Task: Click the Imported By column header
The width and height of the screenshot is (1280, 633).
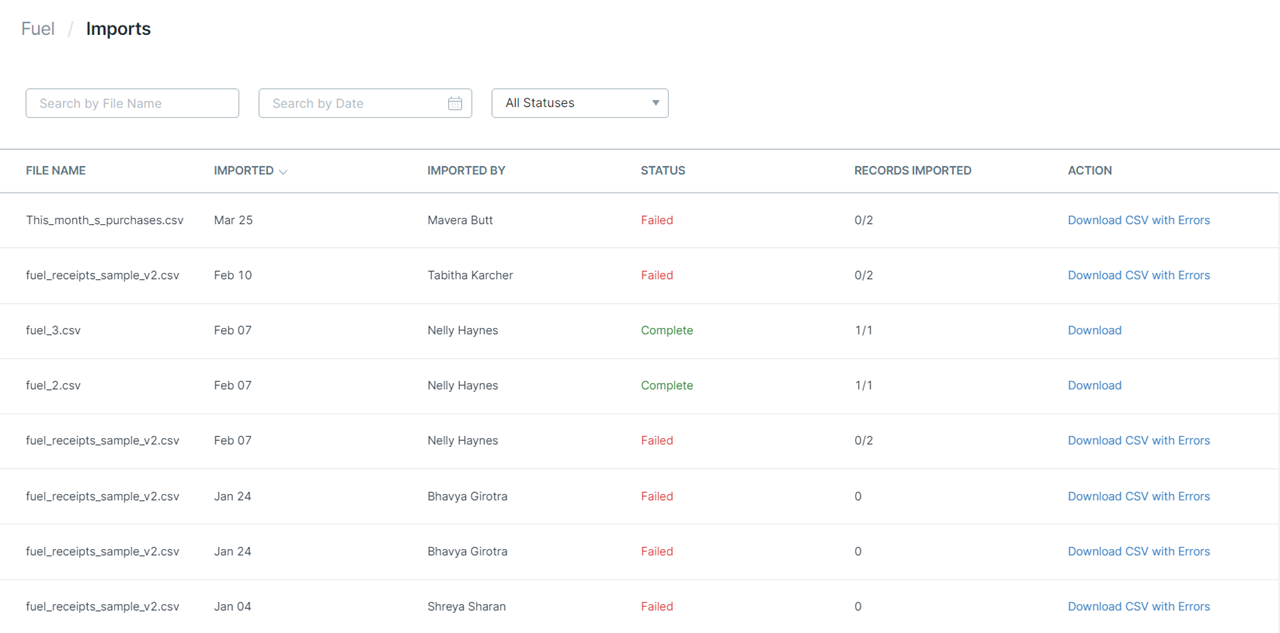Action: 466,171
